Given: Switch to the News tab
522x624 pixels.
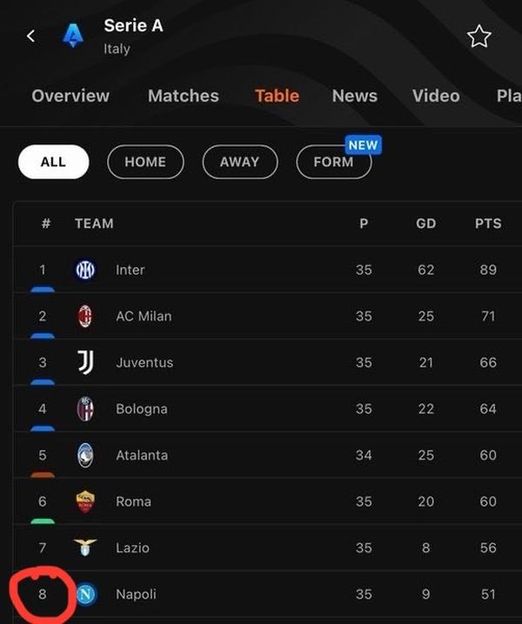Looking at the screenshot, I should (x=354, y=96).
